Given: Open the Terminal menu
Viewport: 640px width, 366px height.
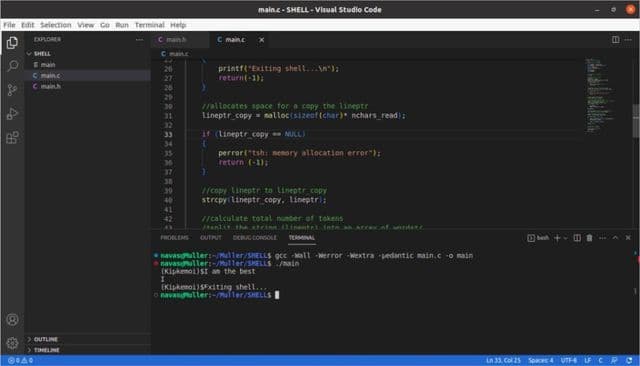Looking at the screenshot, I should tap(149, 25).
